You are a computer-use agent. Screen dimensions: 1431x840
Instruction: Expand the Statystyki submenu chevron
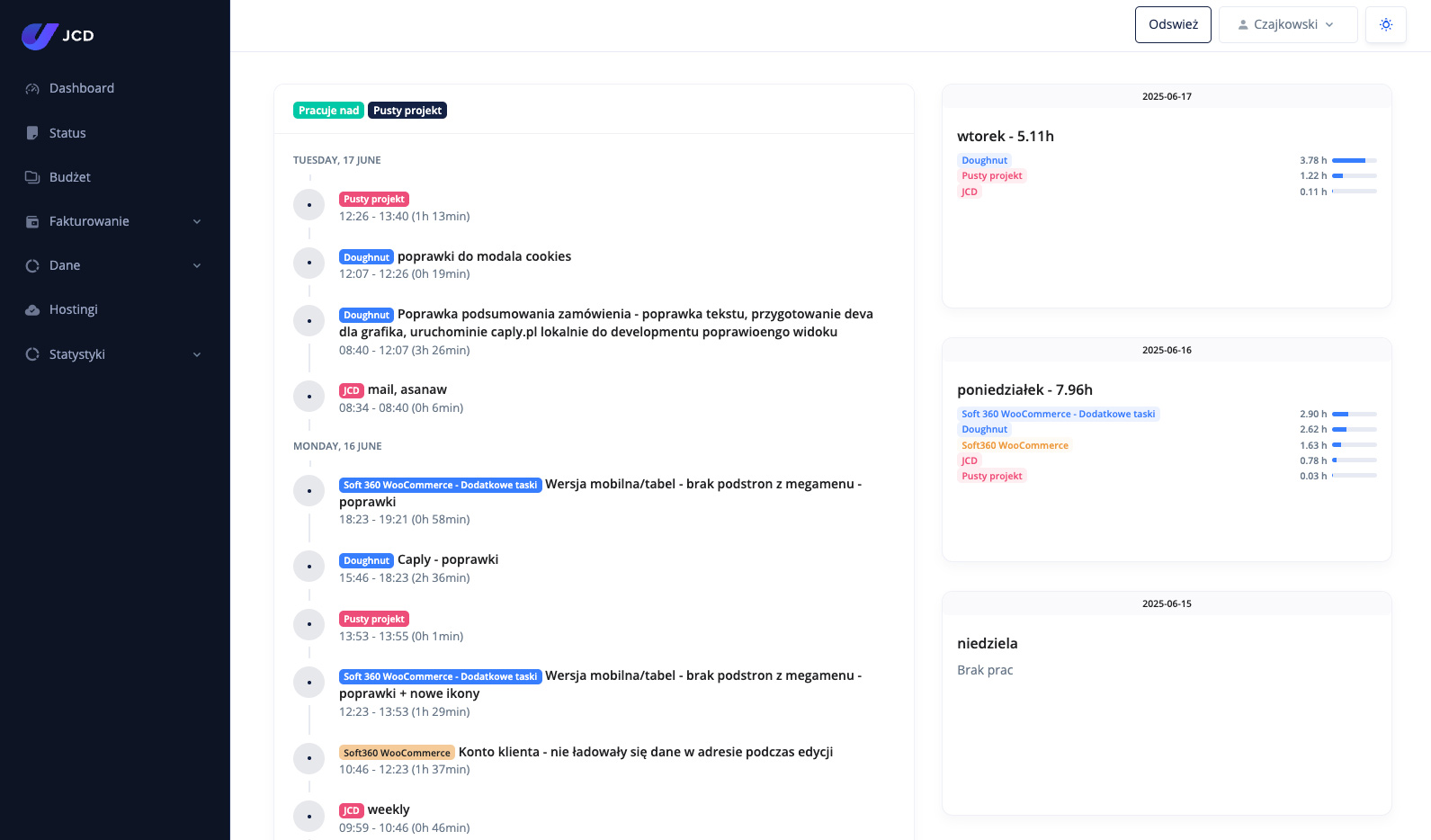pyautogui.click(x=197, y=355)
